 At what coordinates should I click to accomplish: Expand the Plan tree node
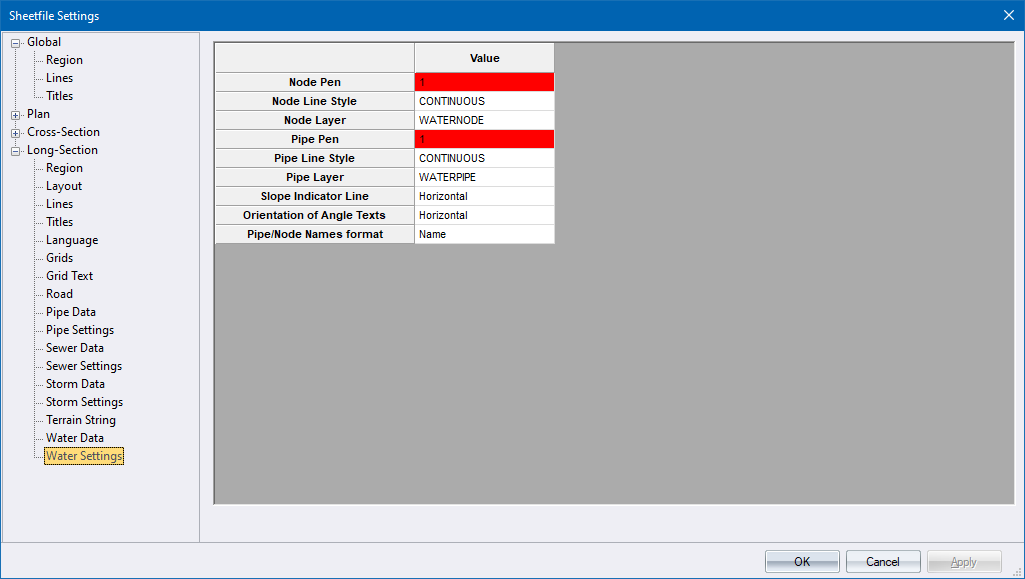[16, 115]
